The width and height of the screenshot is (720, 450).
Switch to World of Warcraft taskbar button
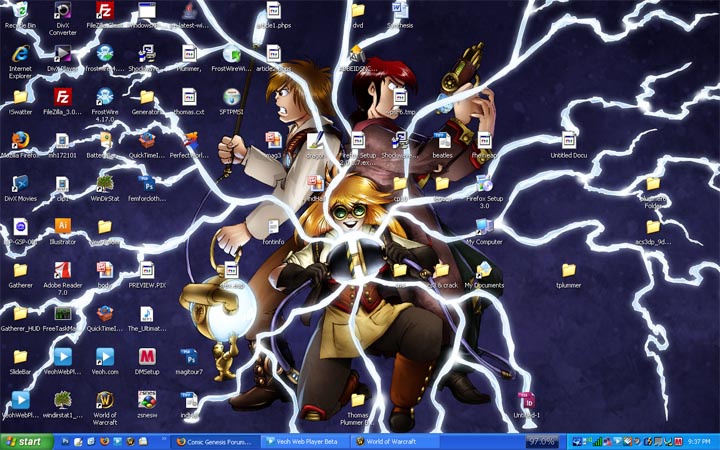coord(393,442)
